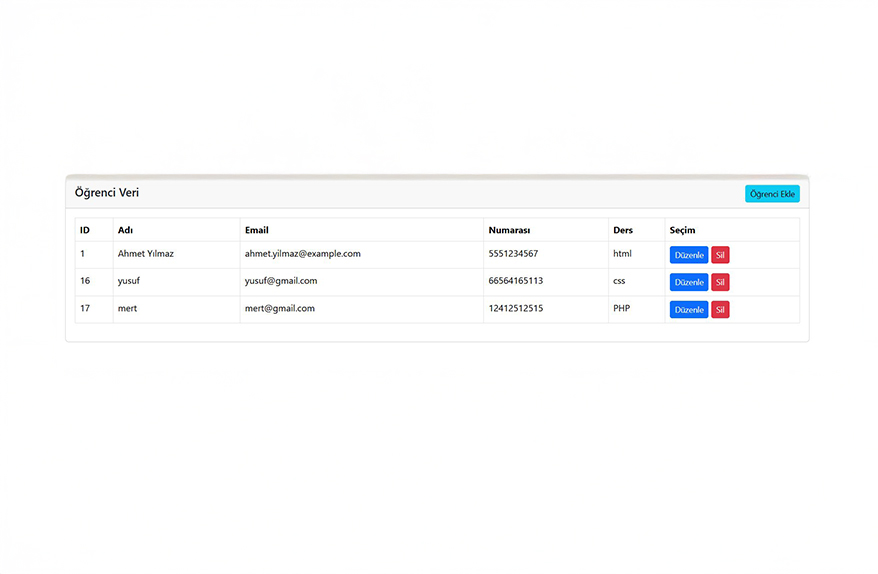Screen dimensions: 878x574
Task: Delete Ahmet Yılmaz with the Sil button
Action: tap(720, 255)
